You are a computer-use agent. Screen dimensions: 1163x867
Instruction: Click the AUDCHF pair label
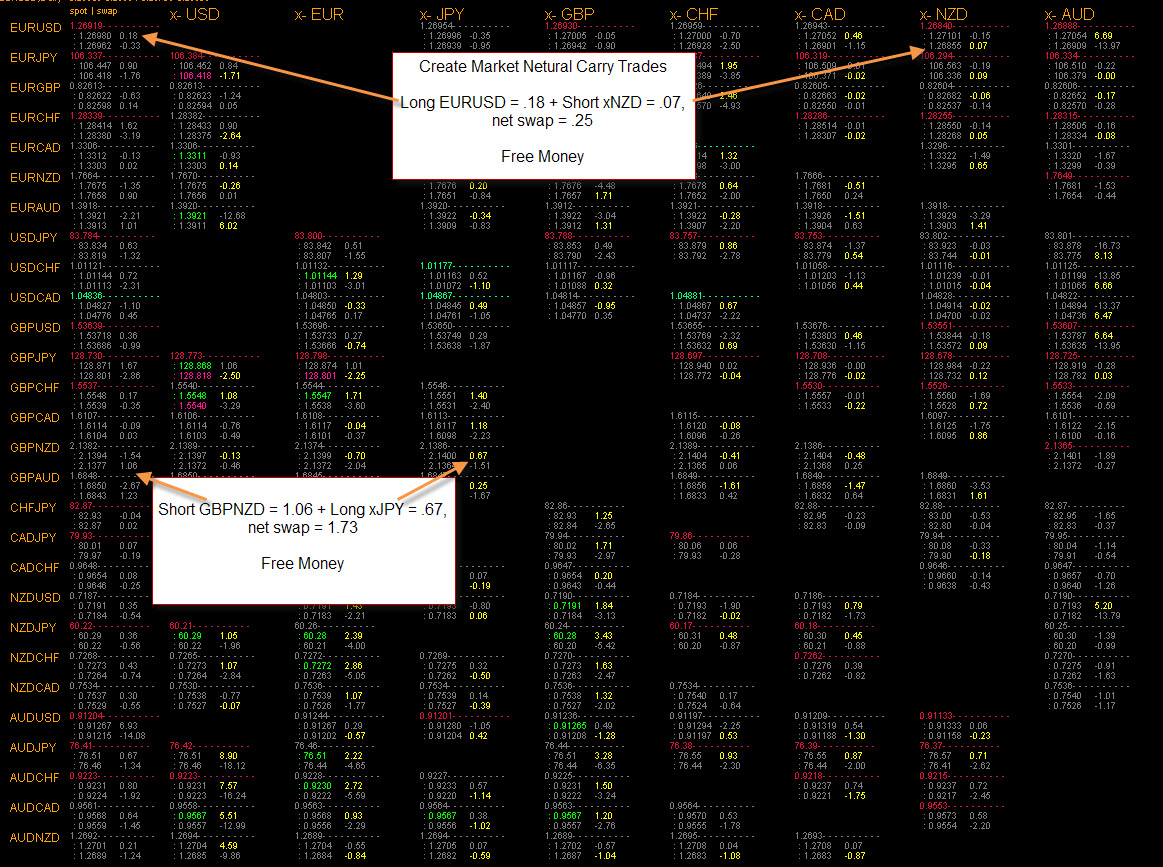(x=34, y=778)
